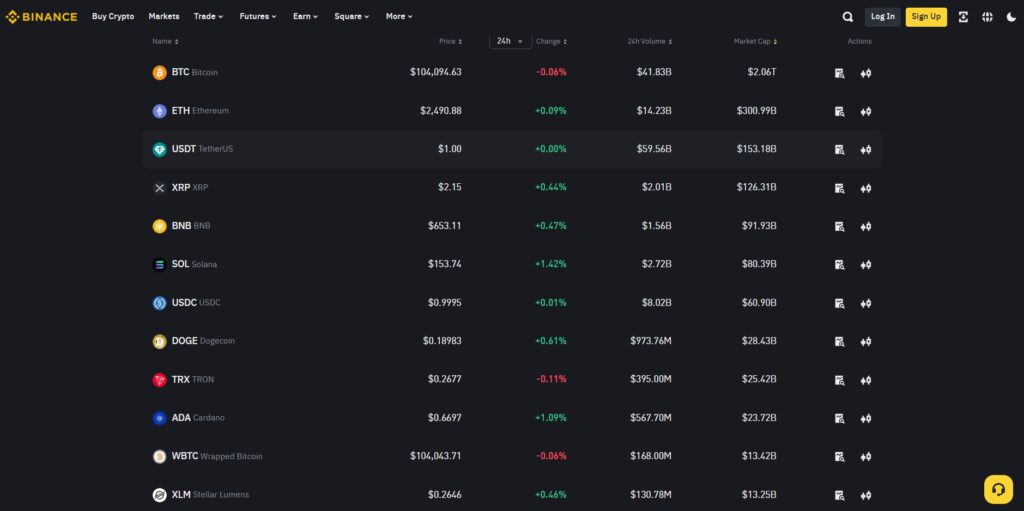Click the Log In button
The height and width of the screenshot is (511, 1024).
coord(883,16)
